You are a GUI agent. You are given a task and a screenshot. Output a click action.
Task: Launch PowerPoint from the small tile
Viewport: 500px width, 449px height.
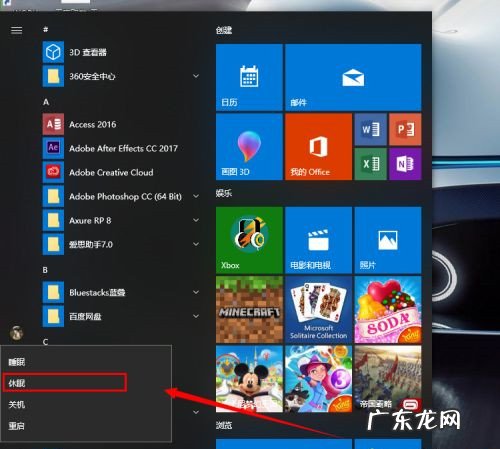(405, 129)
